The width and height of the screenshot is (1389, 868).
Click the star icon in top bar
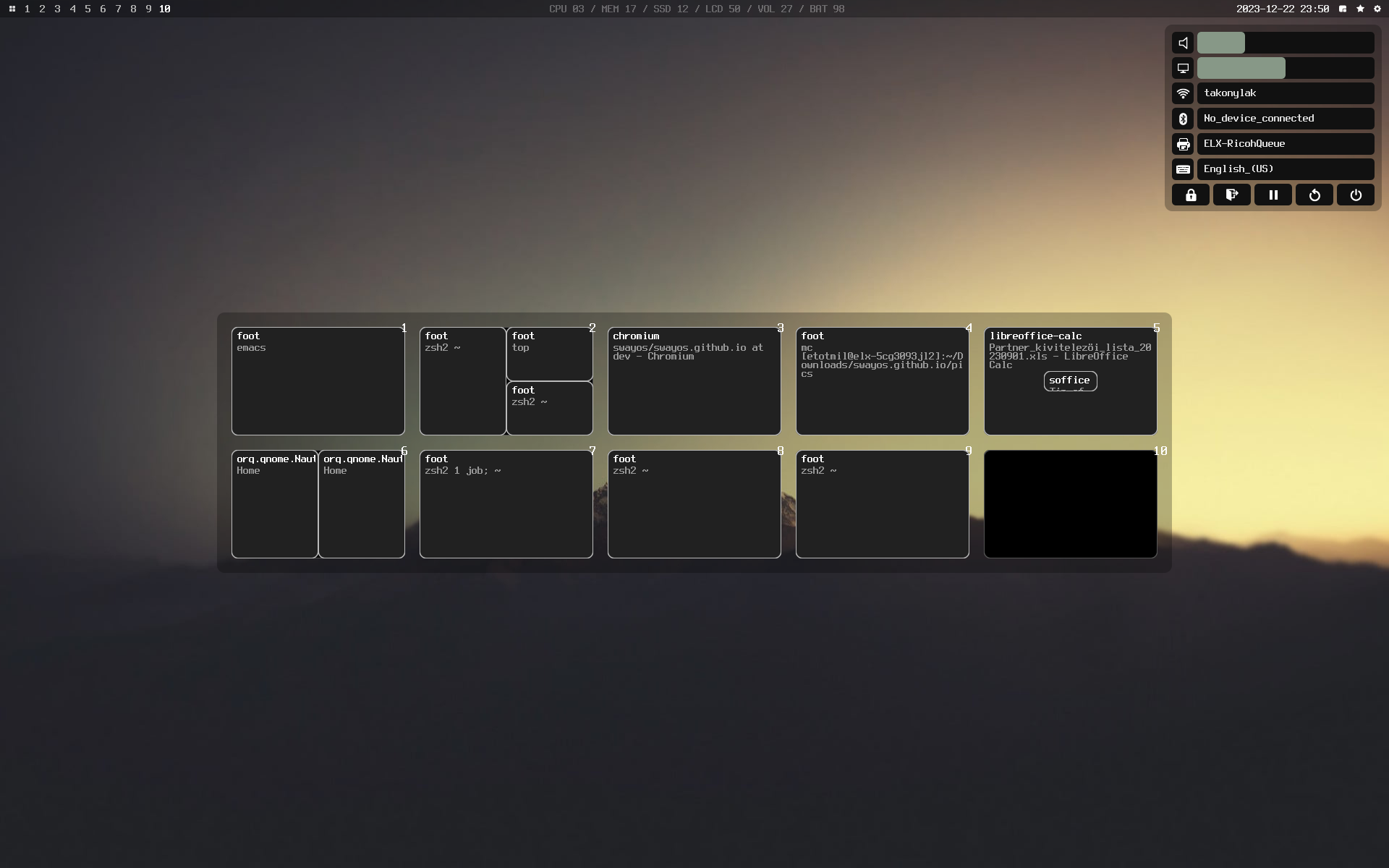(x=1360, y=9)
